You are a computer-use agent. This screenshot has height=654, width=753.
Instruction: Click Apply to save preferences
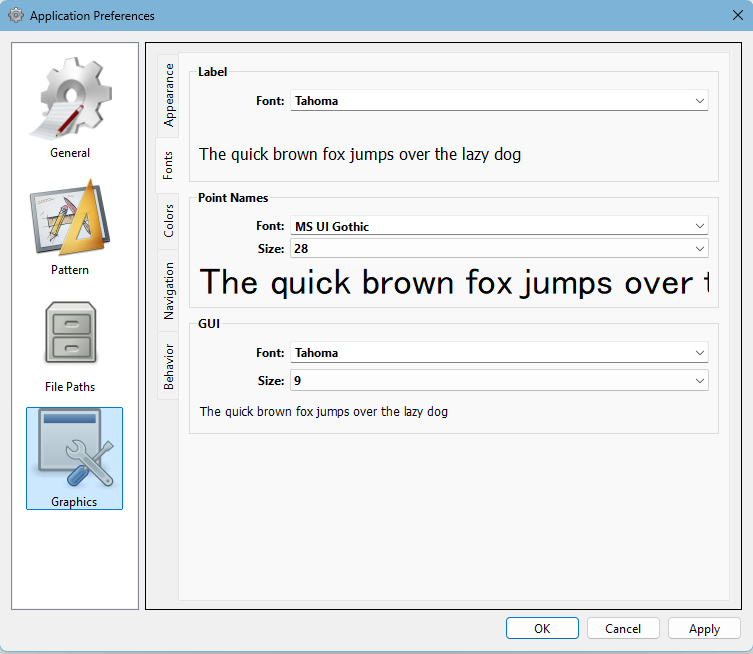coord(704,628)
